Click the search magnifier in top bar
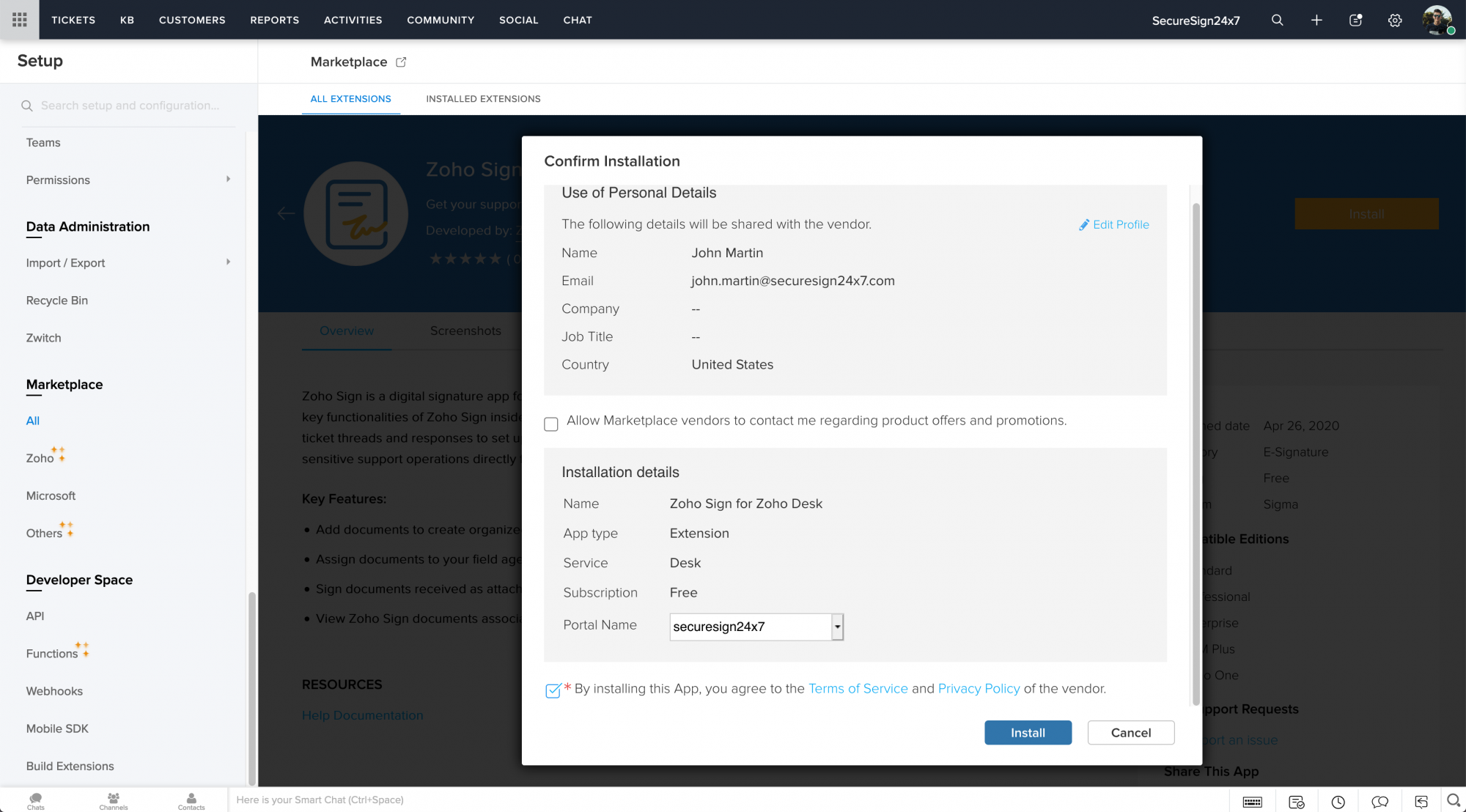The height and width of the screenshot is (812, 1466). 1277,20
